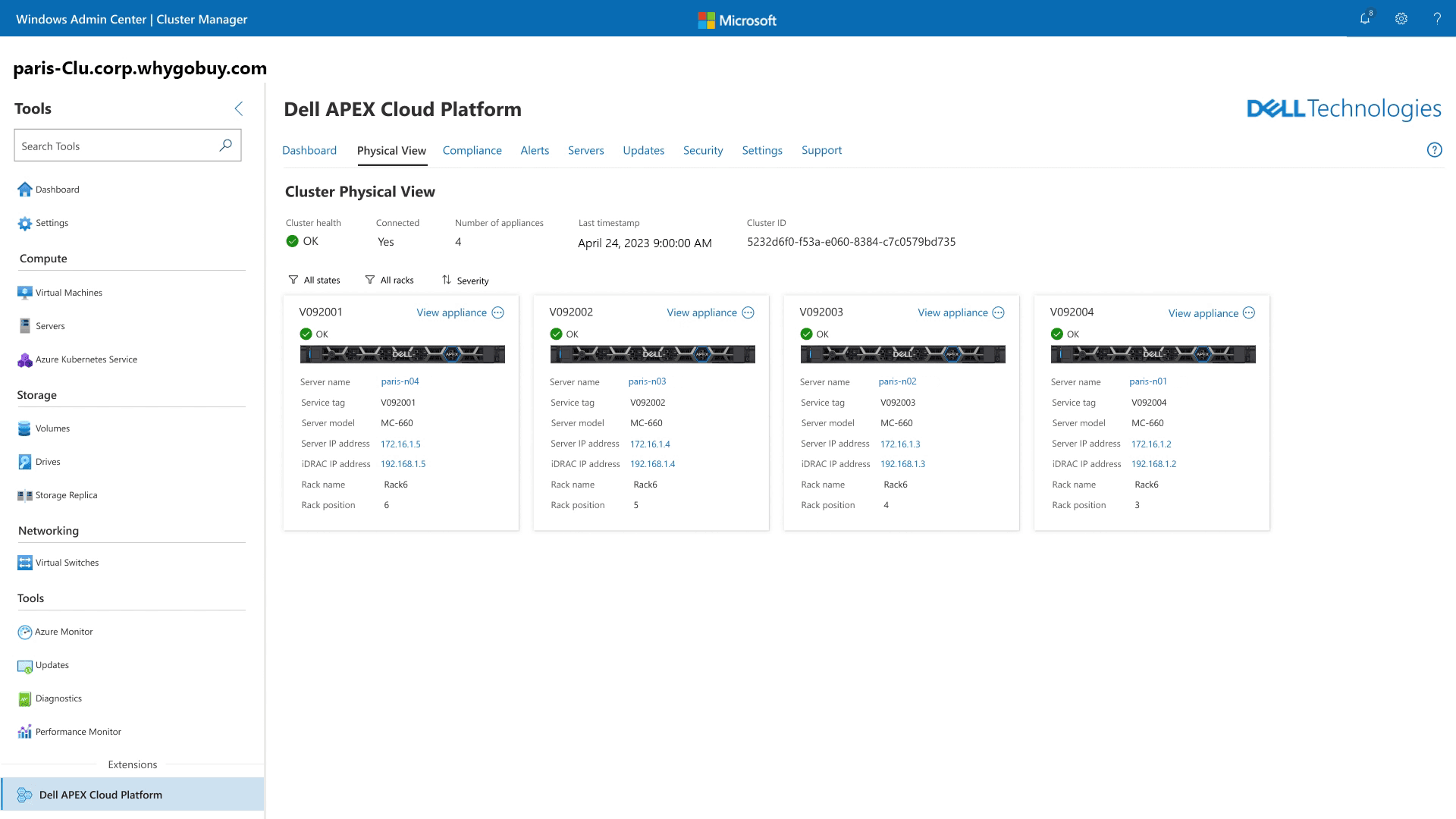This screenshot has width=1456, height=819.
Task: Open more options for appliance V092001
Action: 498,312
